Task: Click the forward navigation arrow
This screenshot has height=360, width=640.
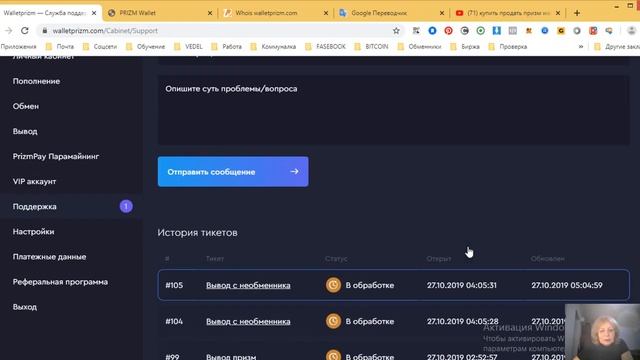Action: point(9,31)
